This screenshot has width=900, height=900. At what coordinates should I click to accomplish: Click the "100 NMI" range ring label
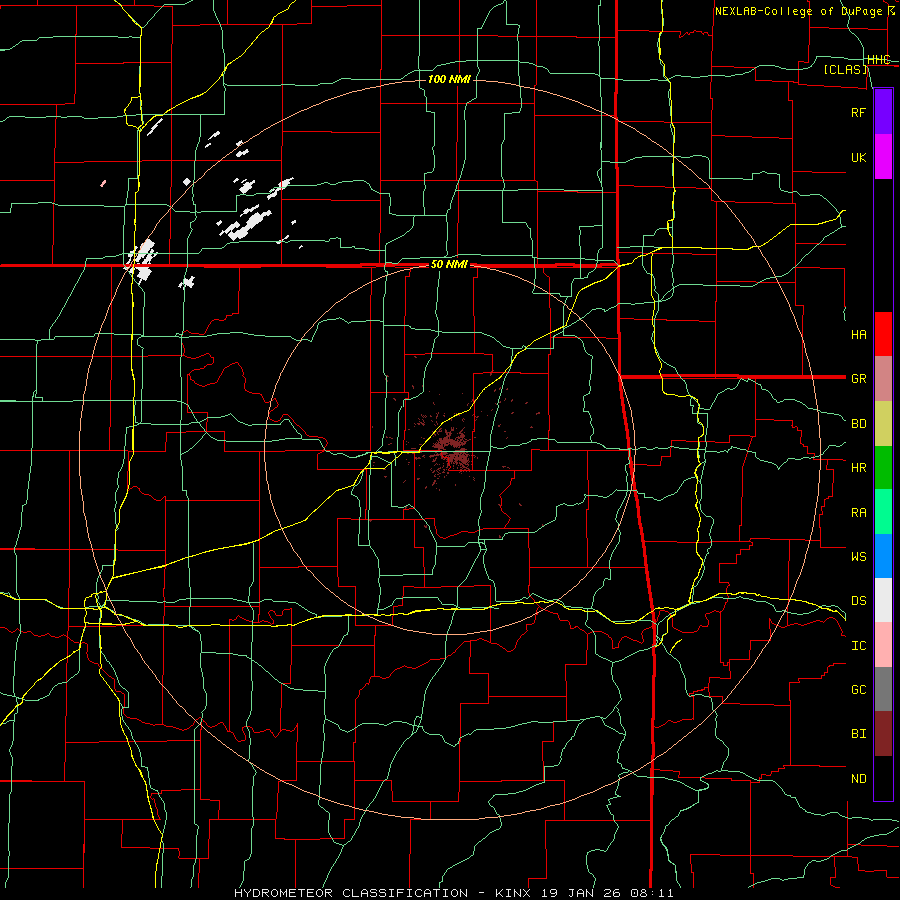pos(449,79)
